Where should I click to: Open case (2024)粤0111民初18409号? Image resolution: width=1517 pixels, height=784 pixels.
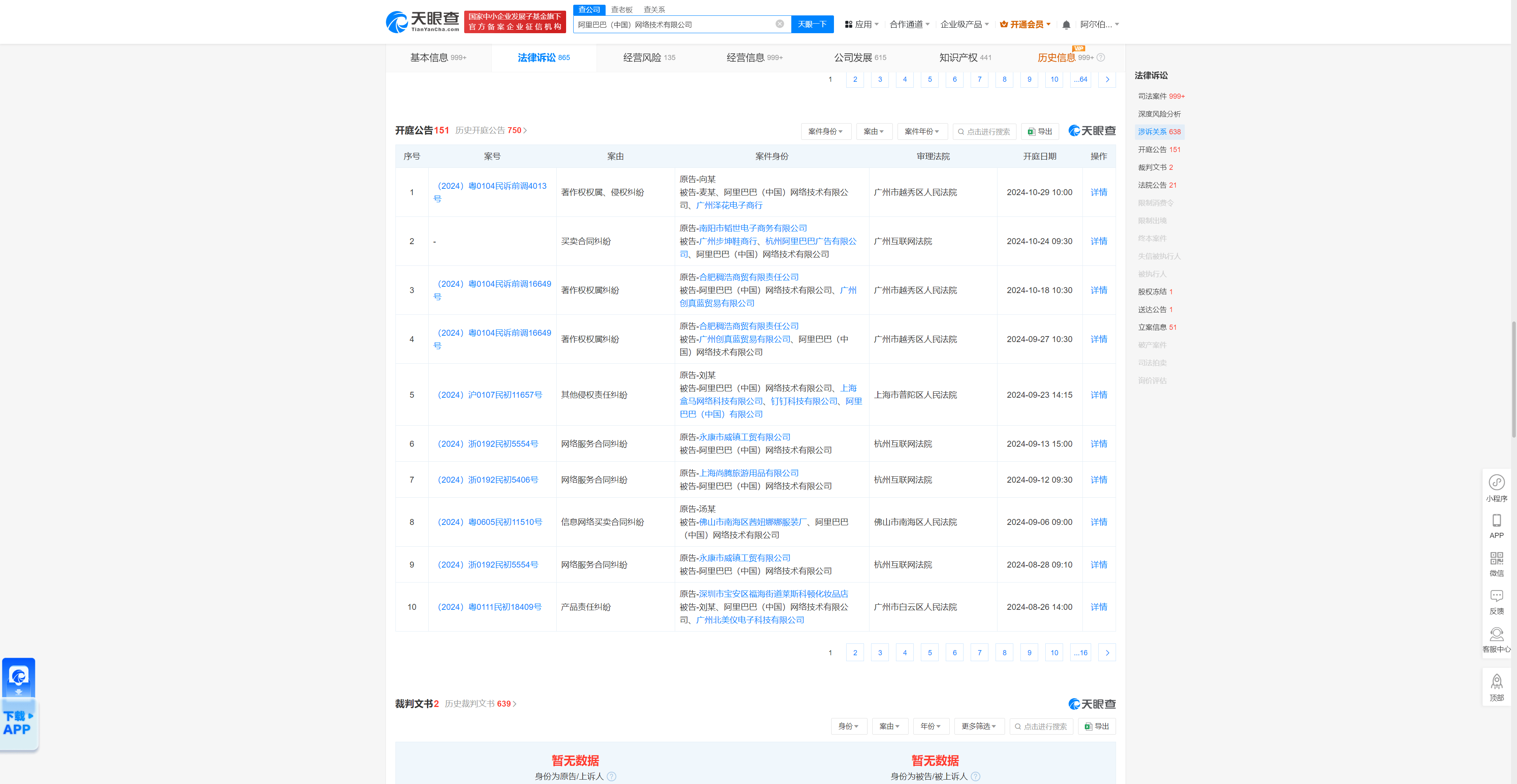(487, 607)
